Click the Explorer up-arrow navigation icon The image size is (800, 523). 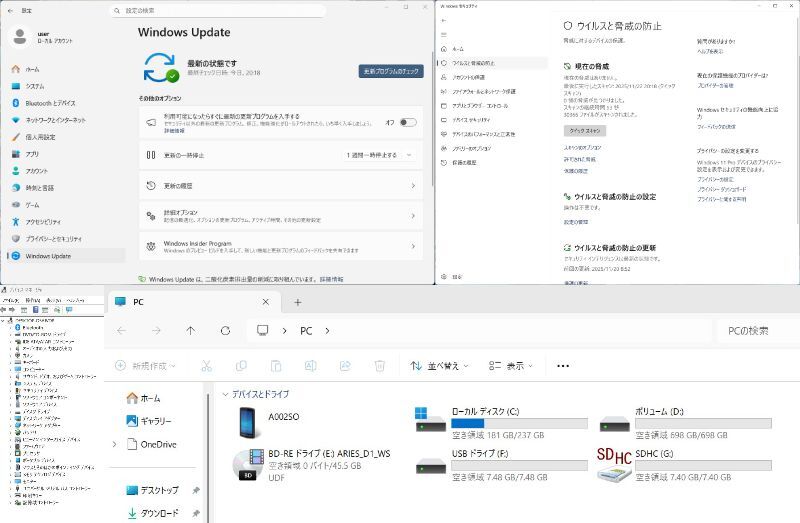pos(191,331)
